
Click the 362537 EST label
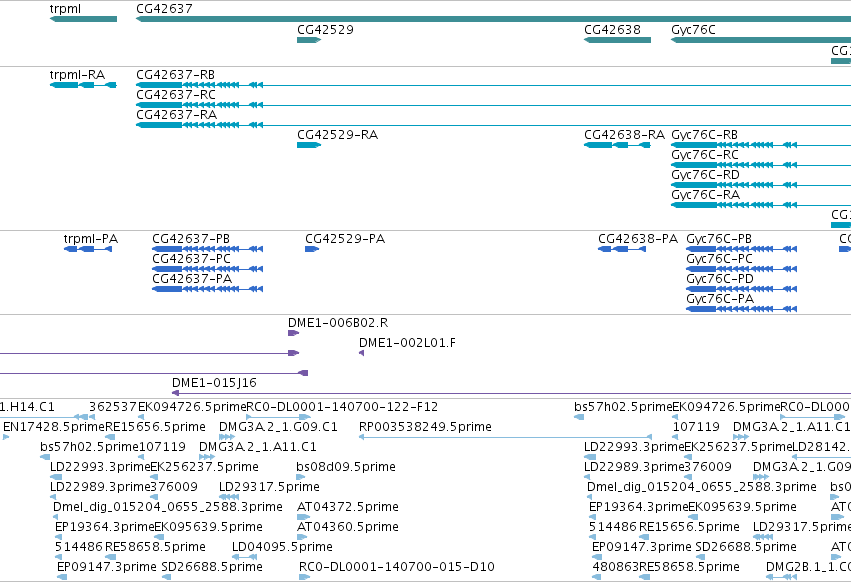pos(113,408)
